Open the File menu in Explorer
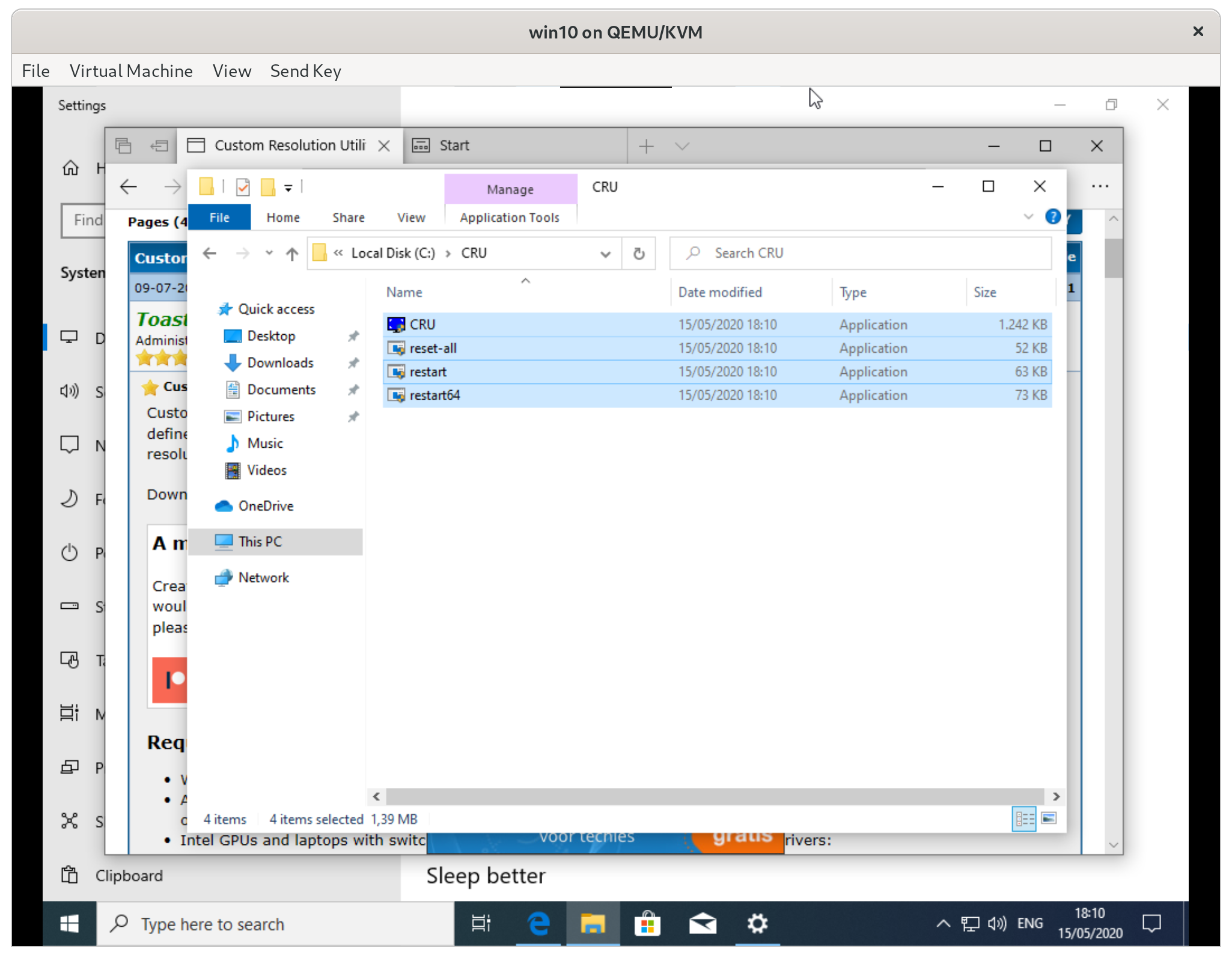The height and width of the screenshot is (958, 1232). (x=219, y=217)
